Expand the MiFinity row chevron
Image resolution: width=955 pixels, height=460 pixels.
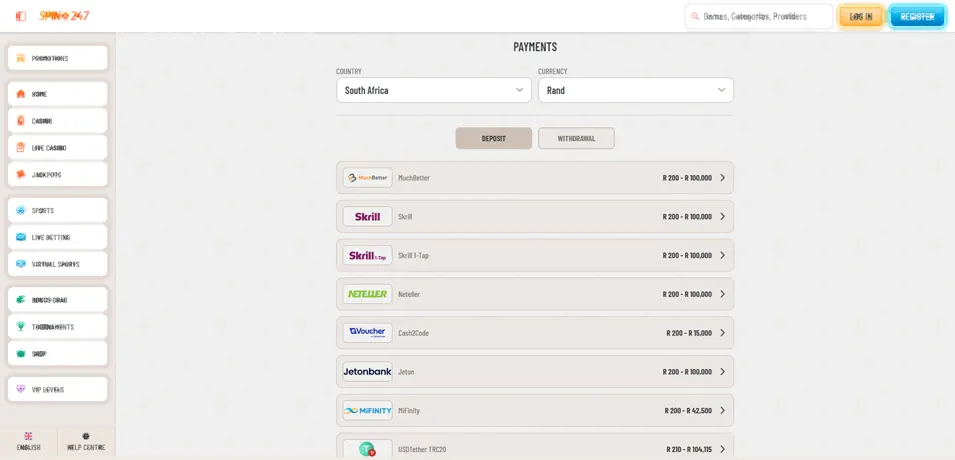tap(722, 411)
